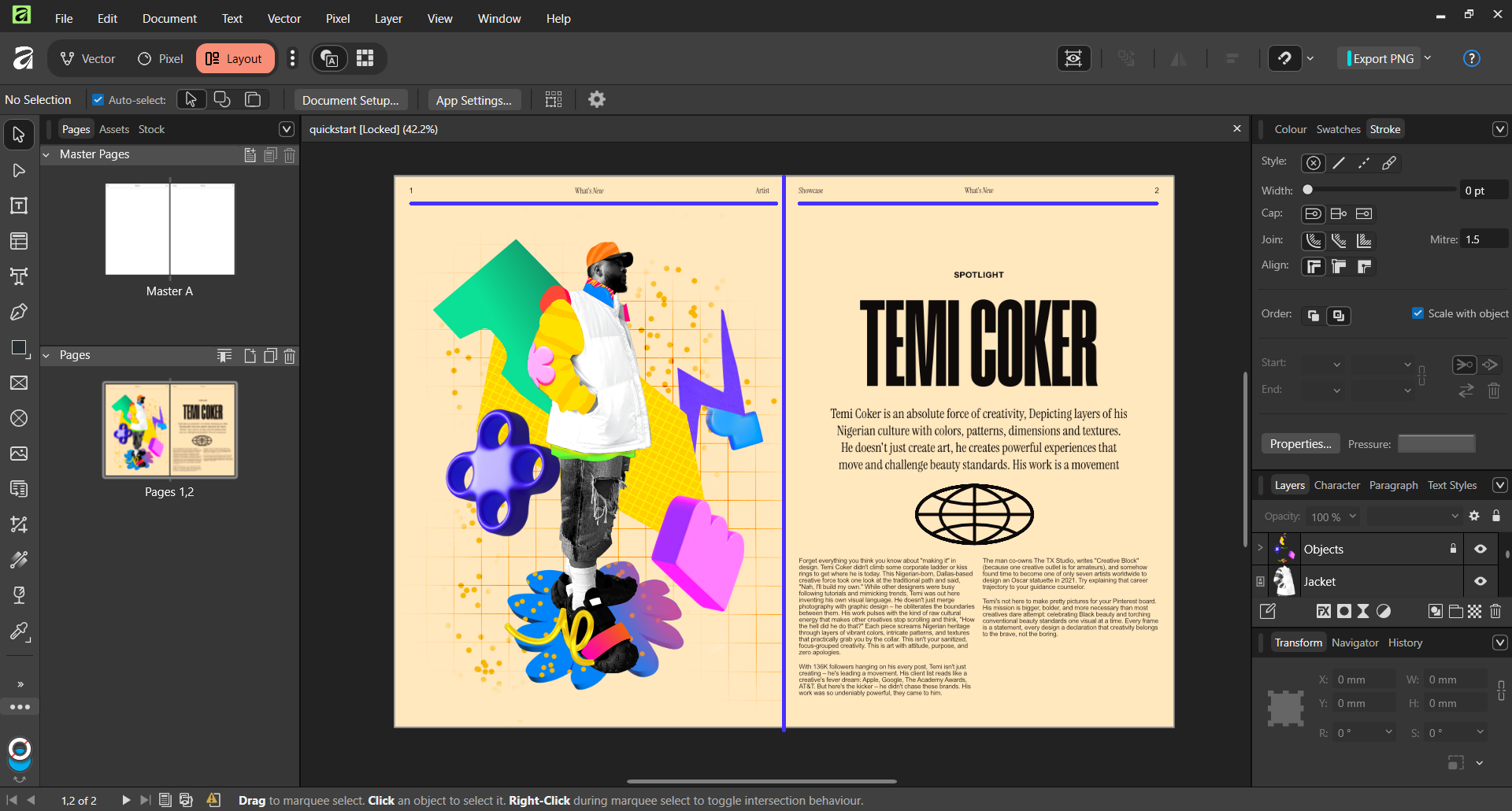Expand the Objects layer group

point(1260,548)
